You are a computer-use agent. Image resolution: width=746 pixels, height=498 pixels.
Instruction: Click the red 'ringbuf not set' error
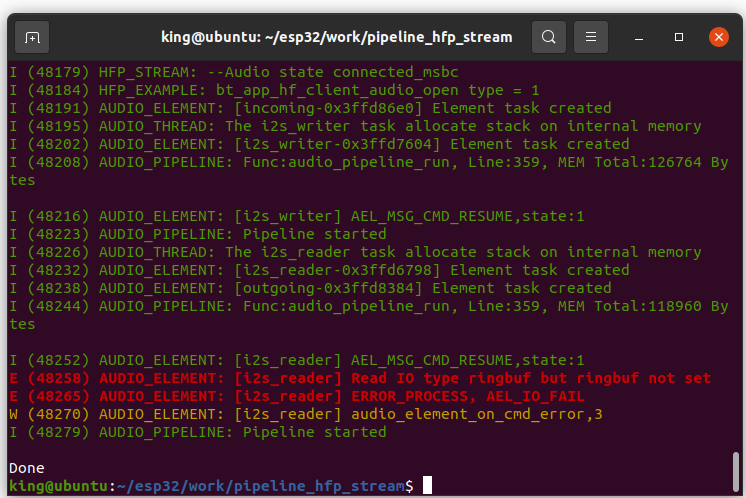pyautogui.click(x=360, y=379)
